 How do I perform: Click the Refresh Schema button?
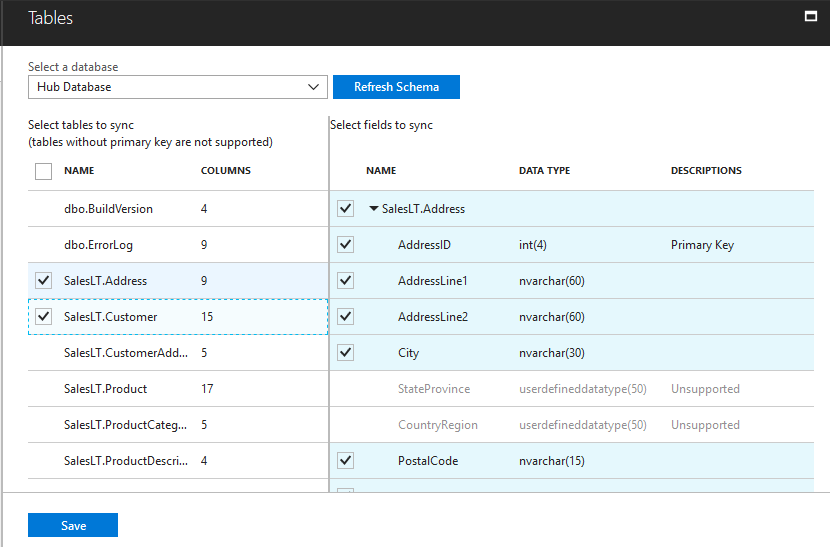click(396, 87)
